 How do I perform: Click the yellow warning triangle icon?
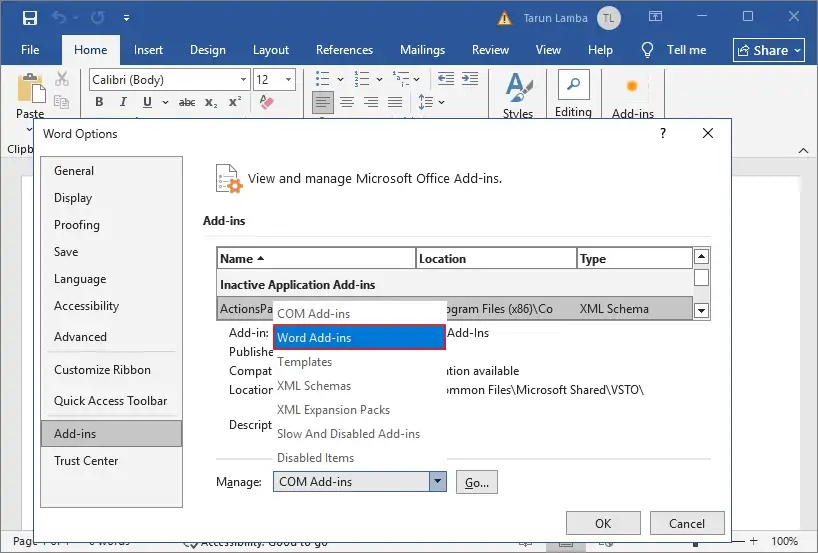pos(504,19)
